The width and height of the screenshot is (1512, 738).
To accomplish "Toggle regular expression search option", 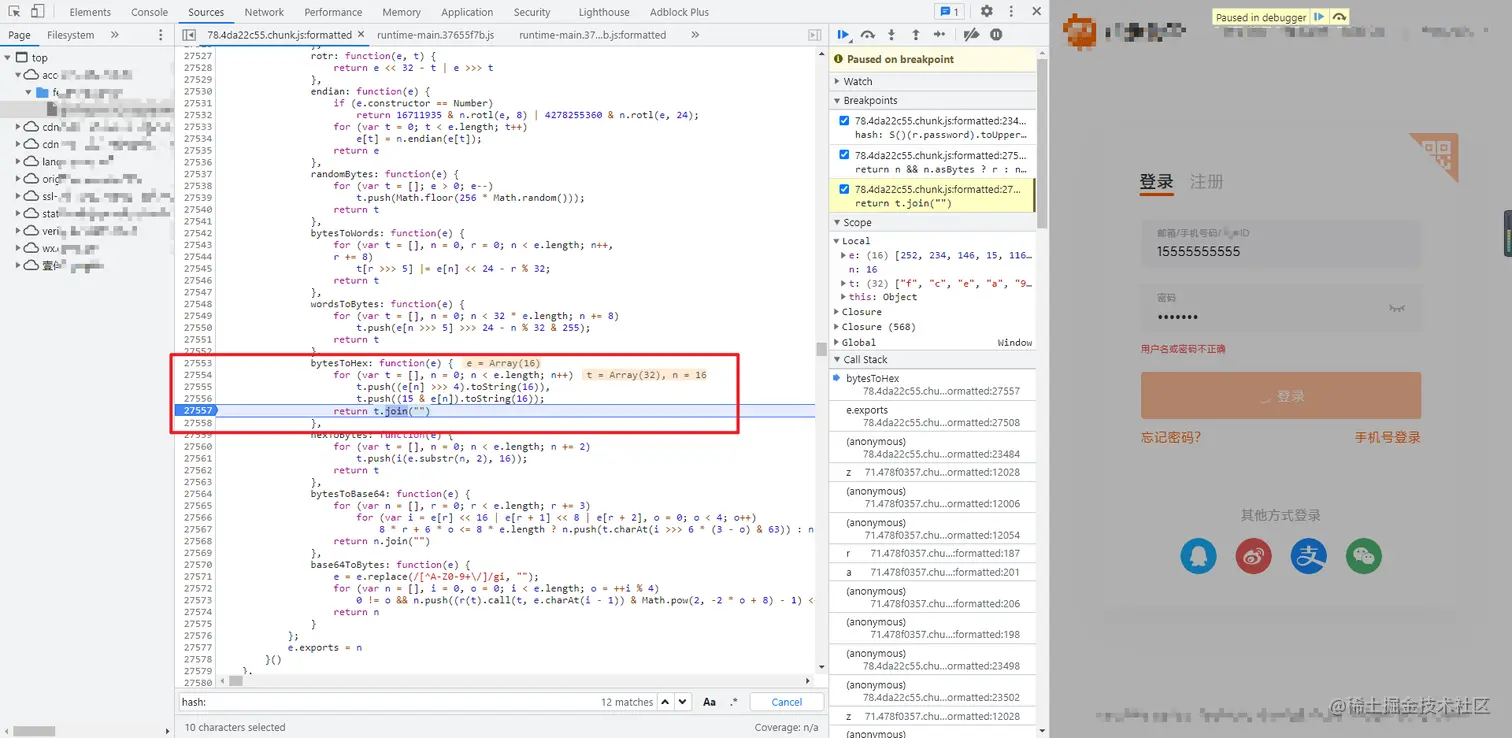I will 734,702.
